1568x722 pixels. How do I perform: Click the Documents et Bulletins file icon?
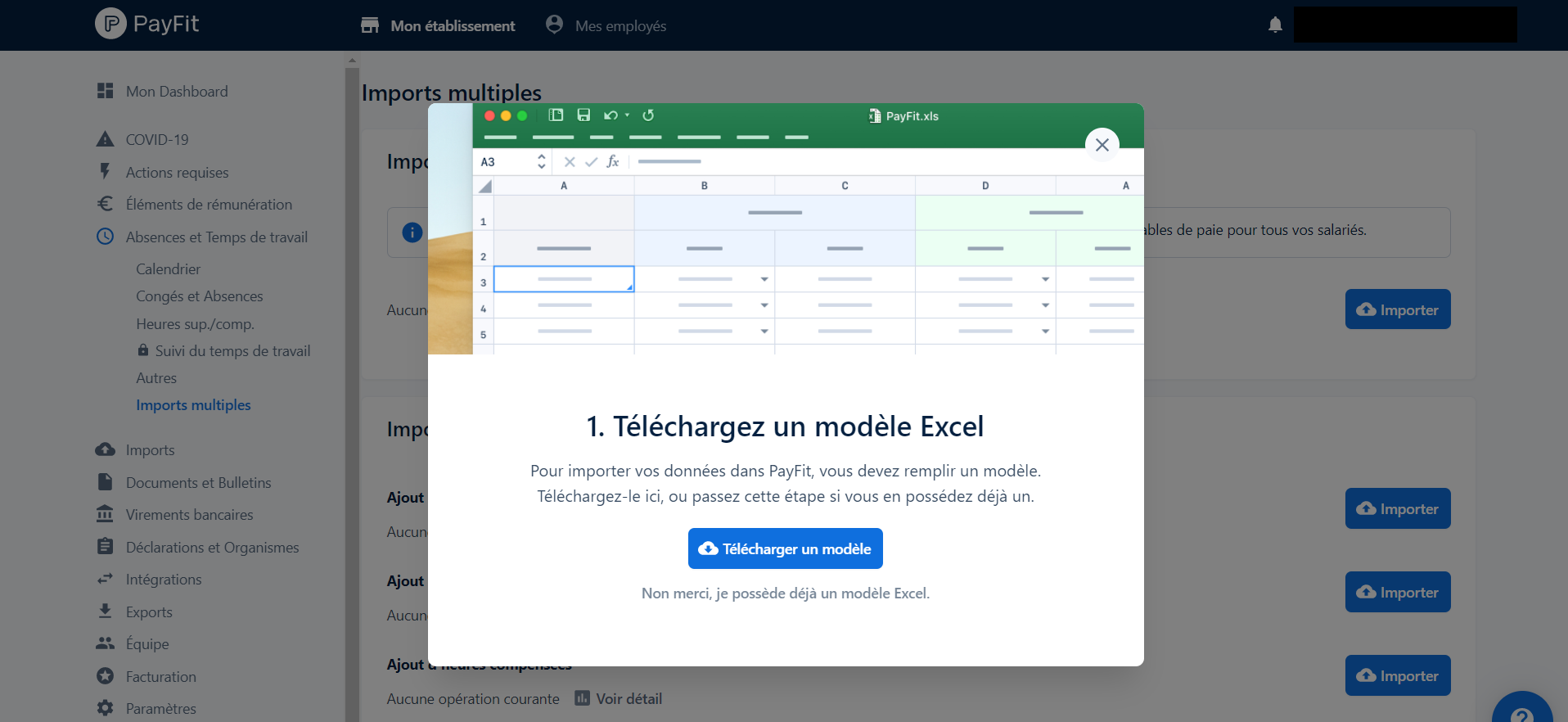tap(105, 481)
